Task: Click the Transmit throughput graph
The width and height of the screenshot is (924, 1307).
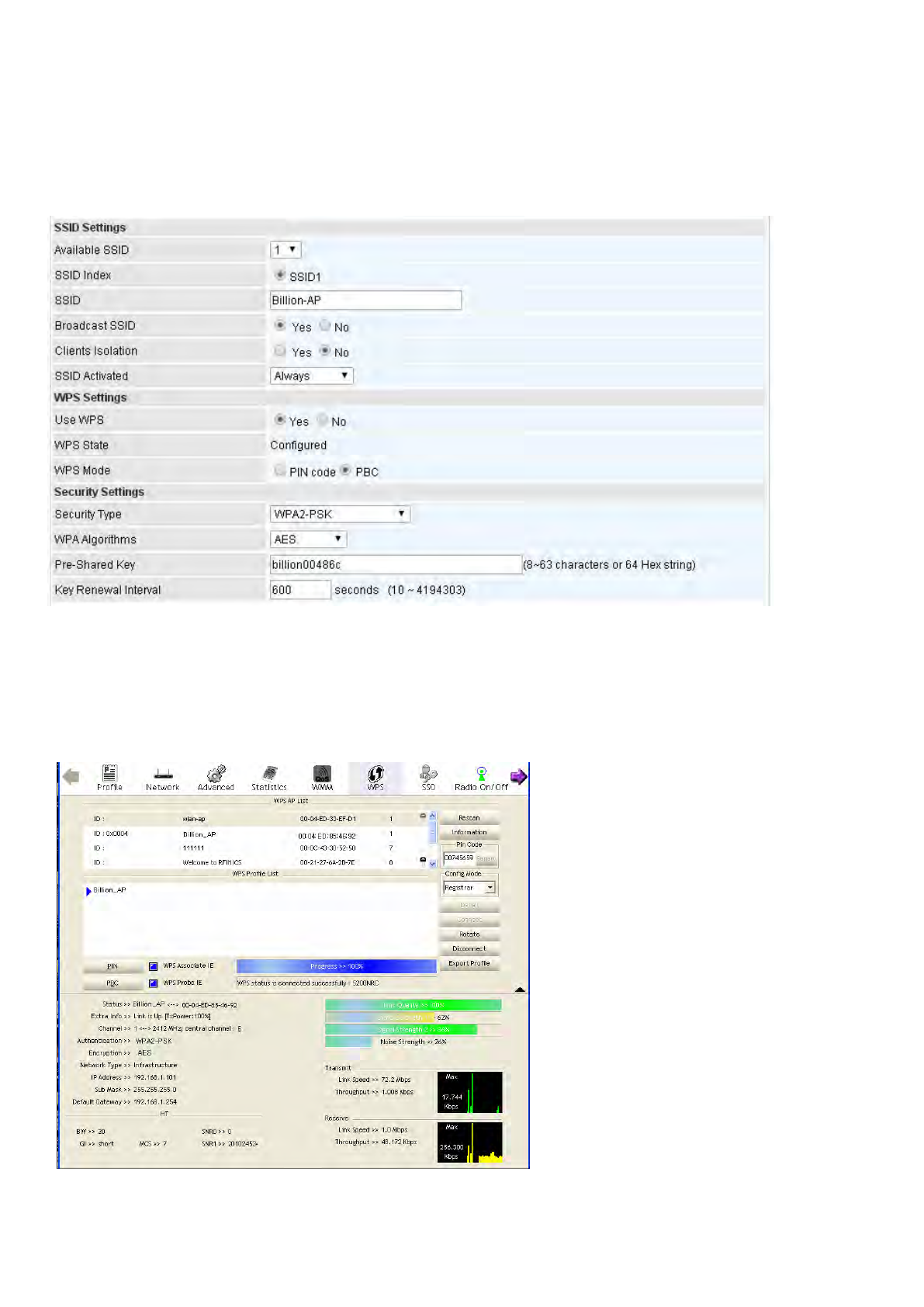Action: click(x=470, y=1093)
